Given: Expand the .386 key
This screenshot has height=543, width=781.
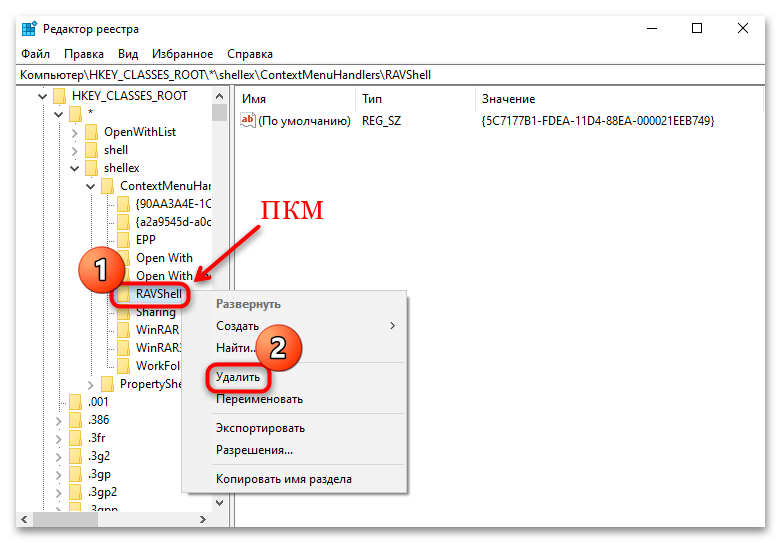Looking at the screenshot, I should click(58, 421).
